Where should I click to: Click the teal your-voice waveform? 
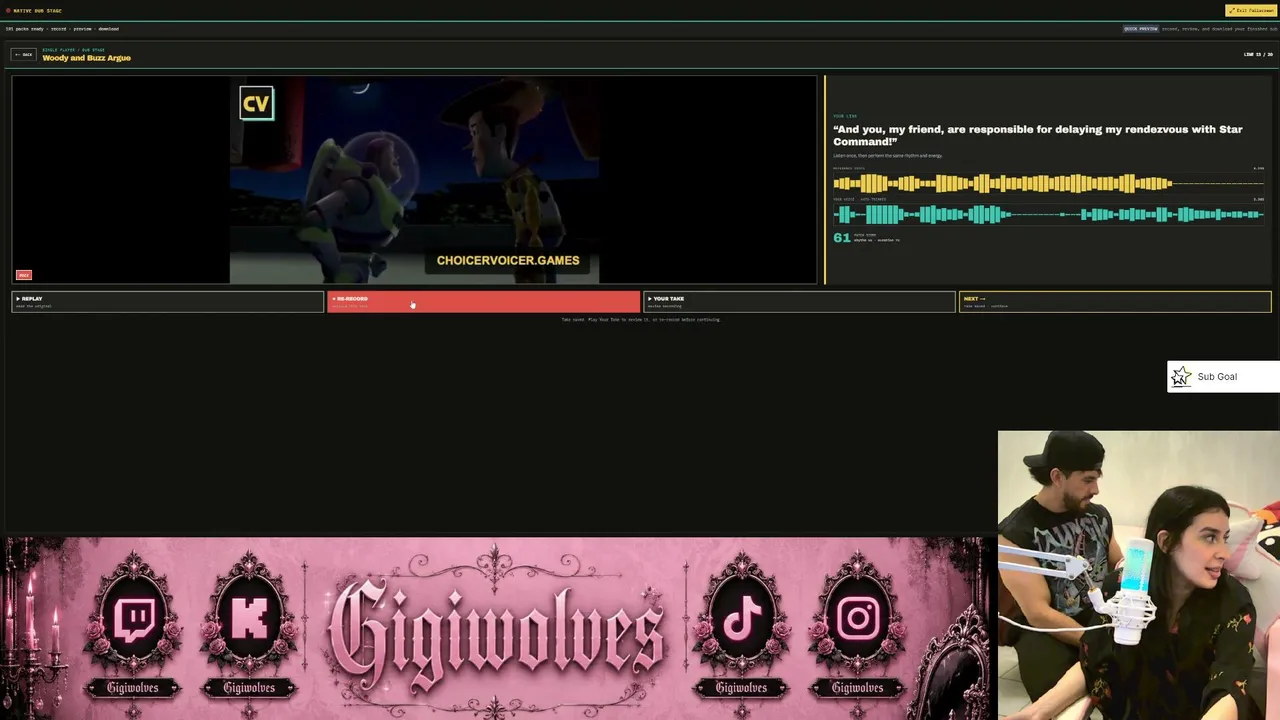tap(1048, 214)
